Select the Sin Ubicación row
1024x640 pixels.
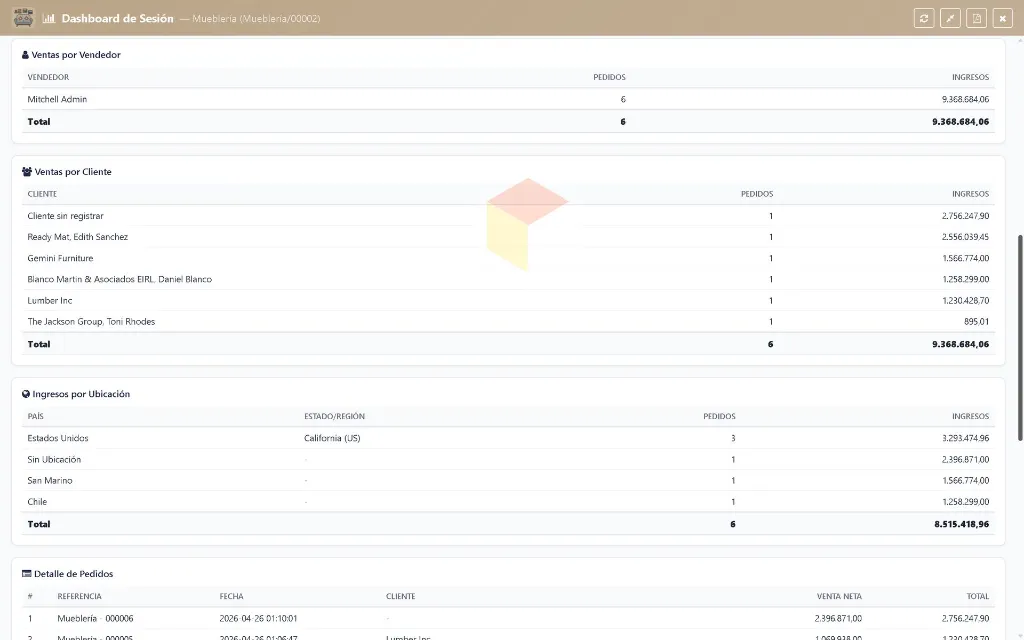(508, 459)
